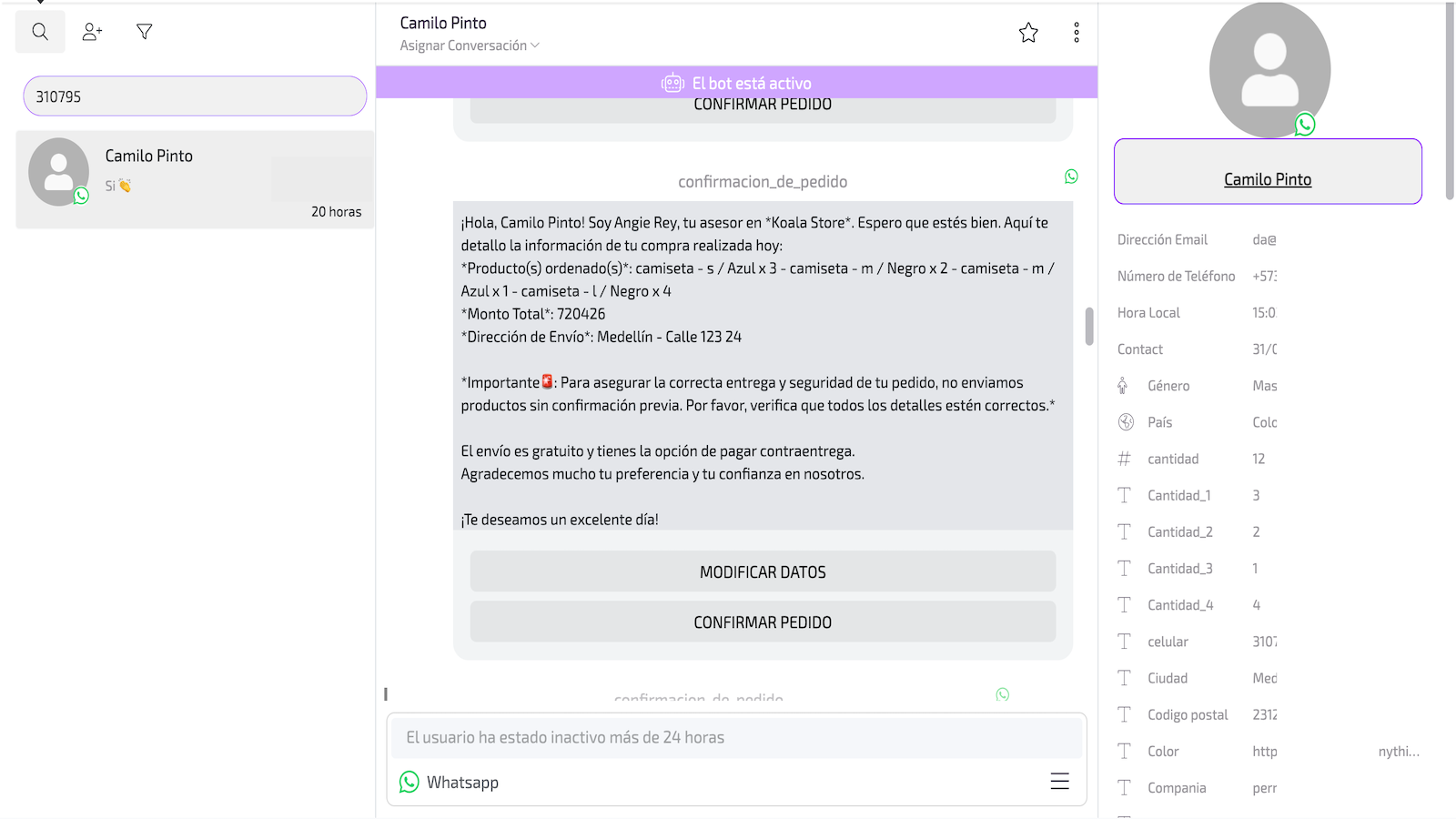
Task: Click the search magnifier icon
Action: [x=40, y=32]
